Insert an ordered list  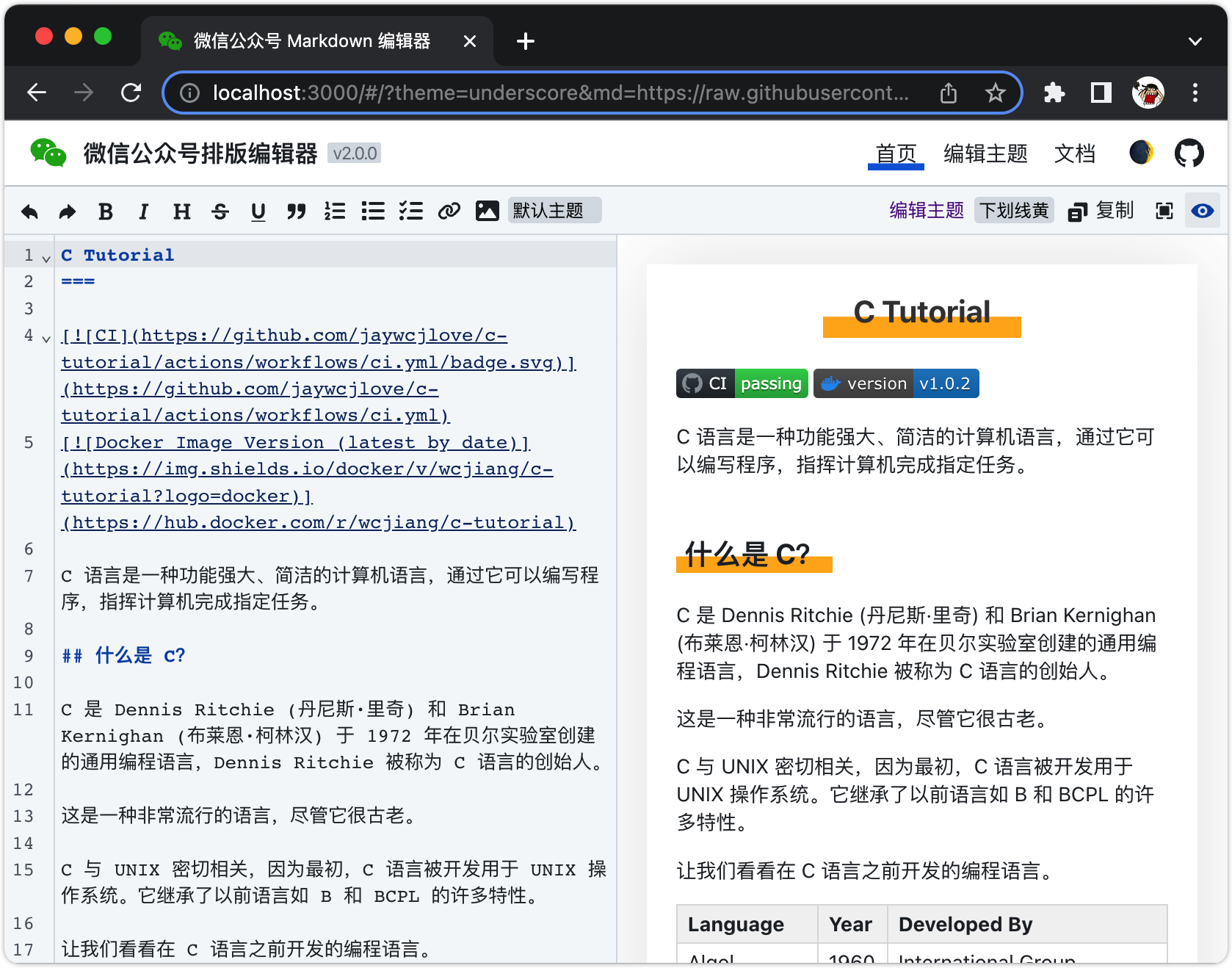335,211
